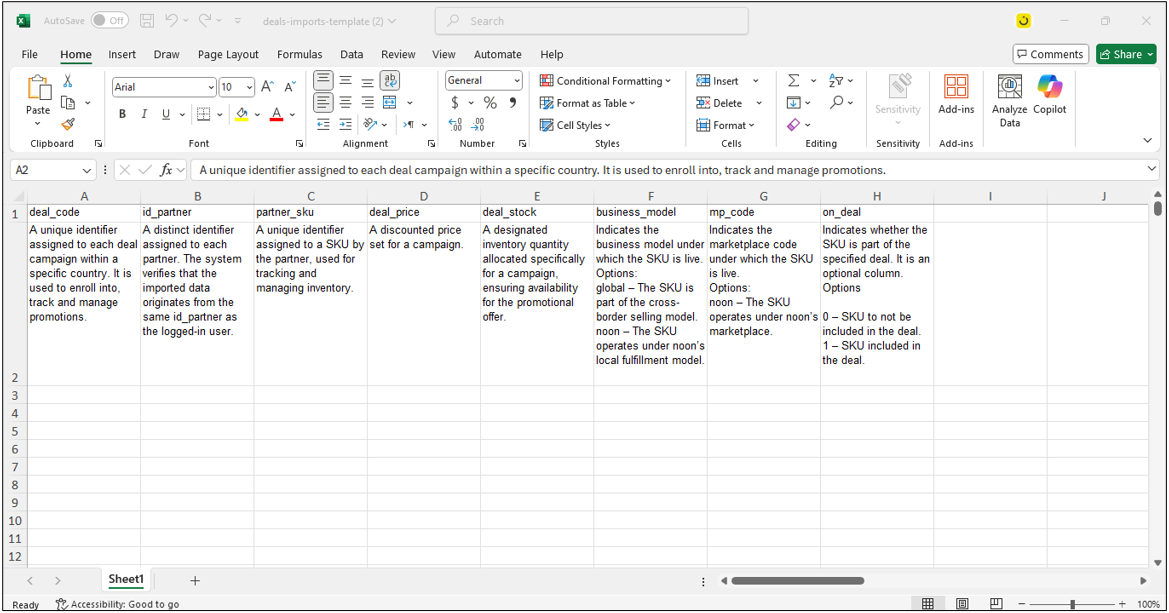Viewport: 1169px width, 613px height.
Task: Switch to Page Layout view in status bar
Action: [x=962, y=604]
